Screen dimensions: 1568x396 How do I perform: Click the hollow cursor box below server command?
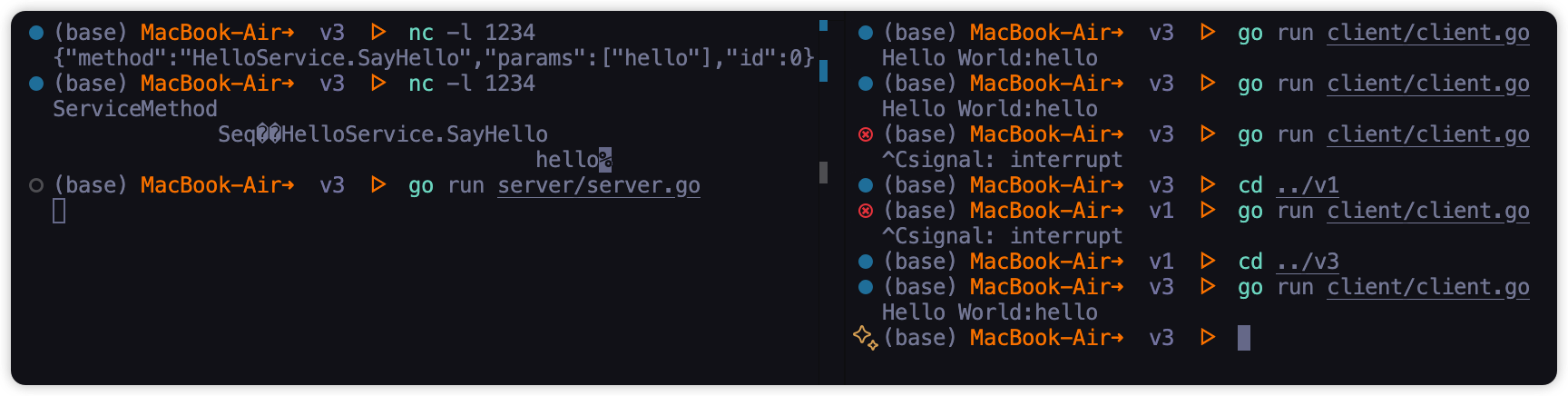click(x=59, y=211)
